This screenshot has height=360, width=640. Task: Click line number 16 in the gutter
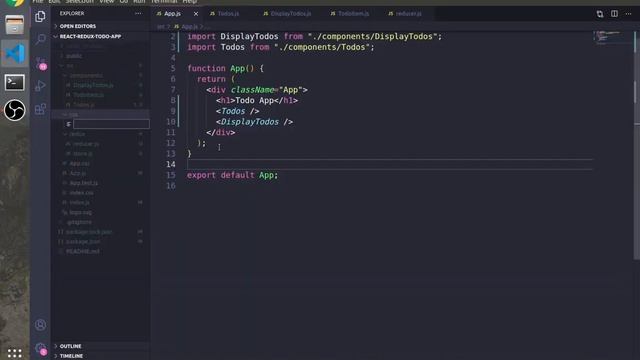(x=171, y=186)
